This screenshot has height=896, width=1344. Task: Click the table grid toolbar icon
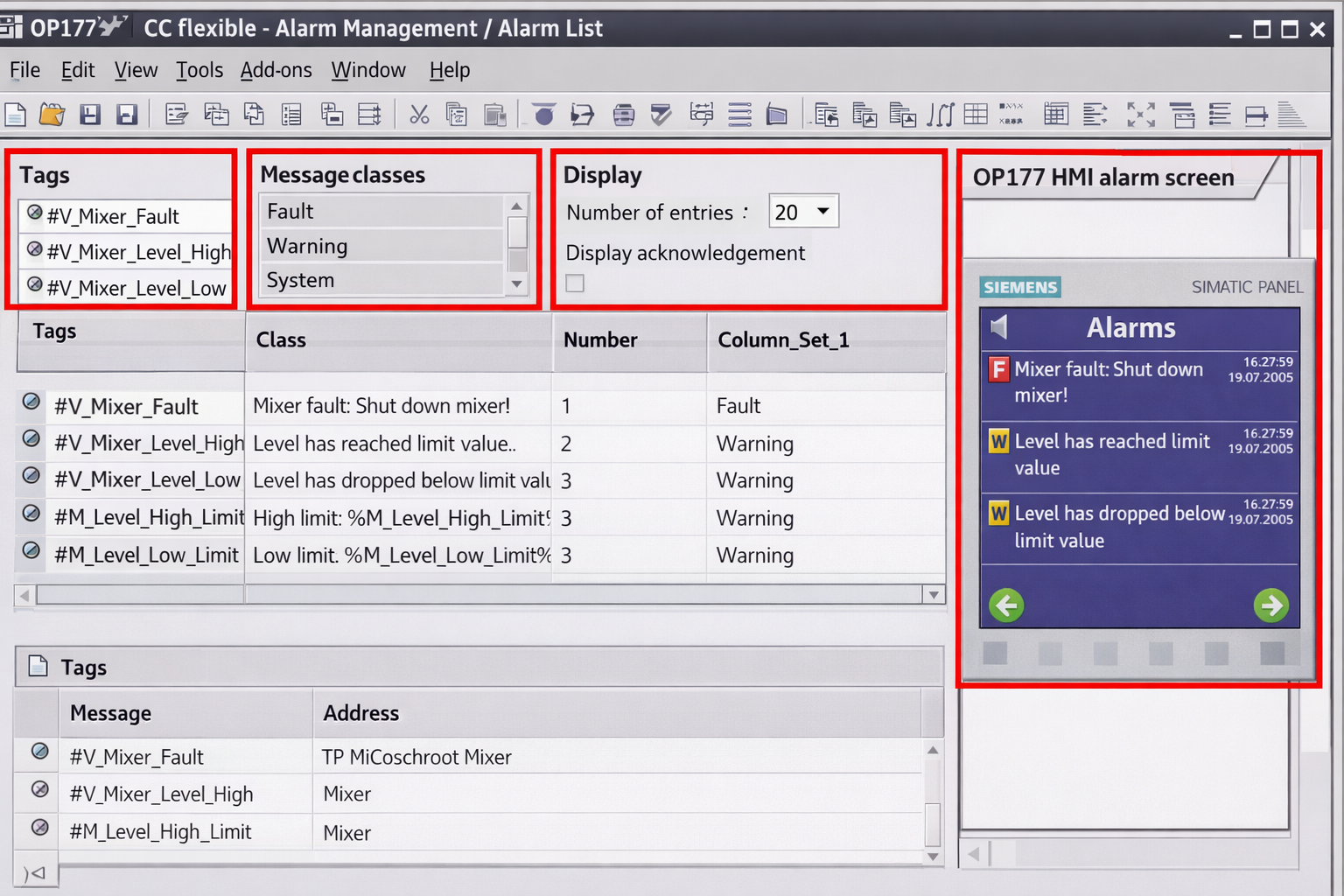[x=976, y=115]
